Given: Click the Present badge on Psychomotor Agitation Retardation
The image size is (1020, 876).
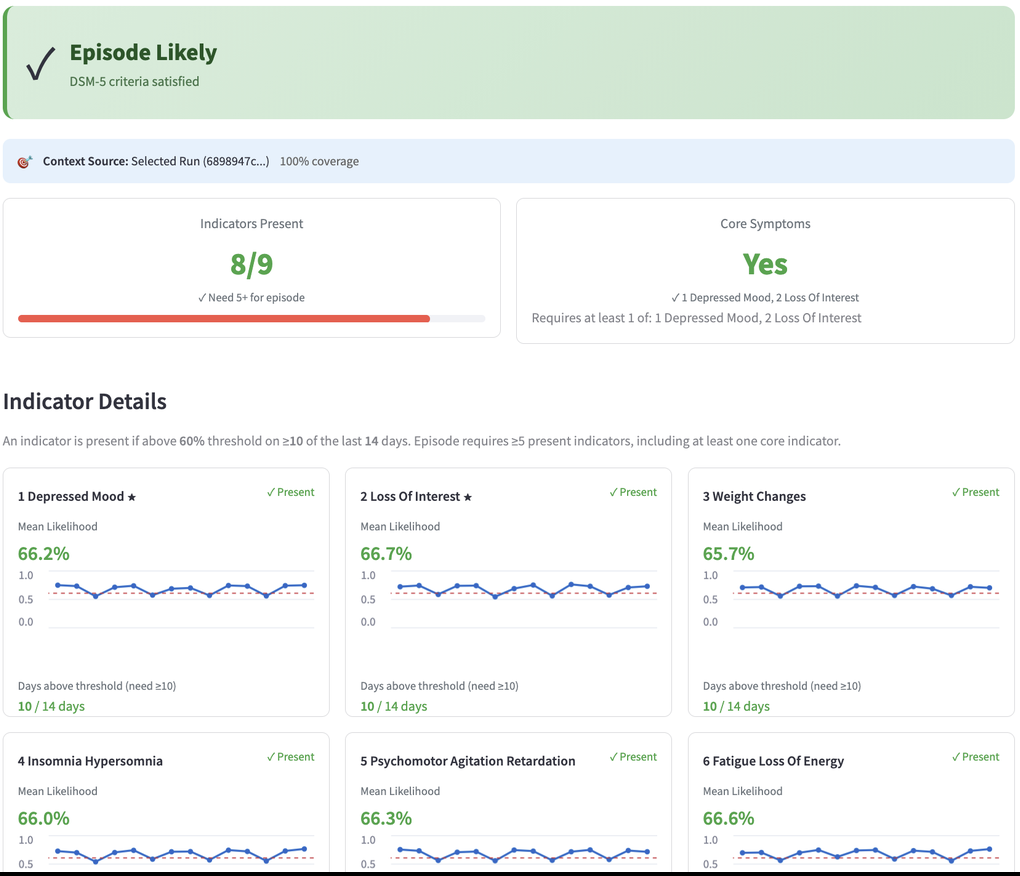Looking at the screenshot, I should click(x=633, y=757).
